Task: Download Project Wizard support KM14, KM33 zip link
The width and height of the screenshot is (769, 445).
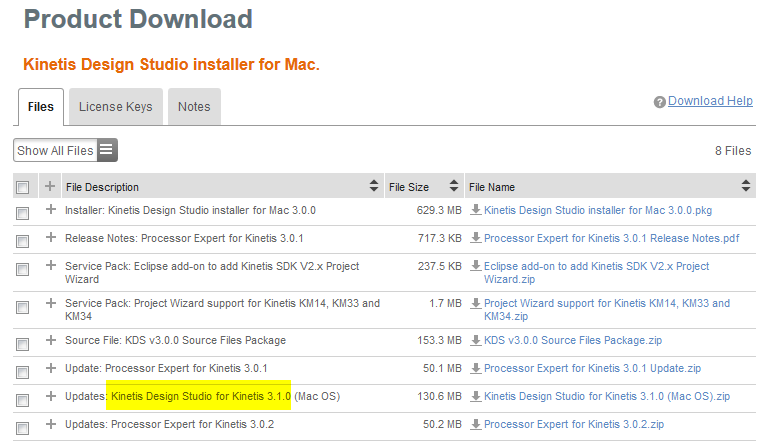Action: (607, 310)
